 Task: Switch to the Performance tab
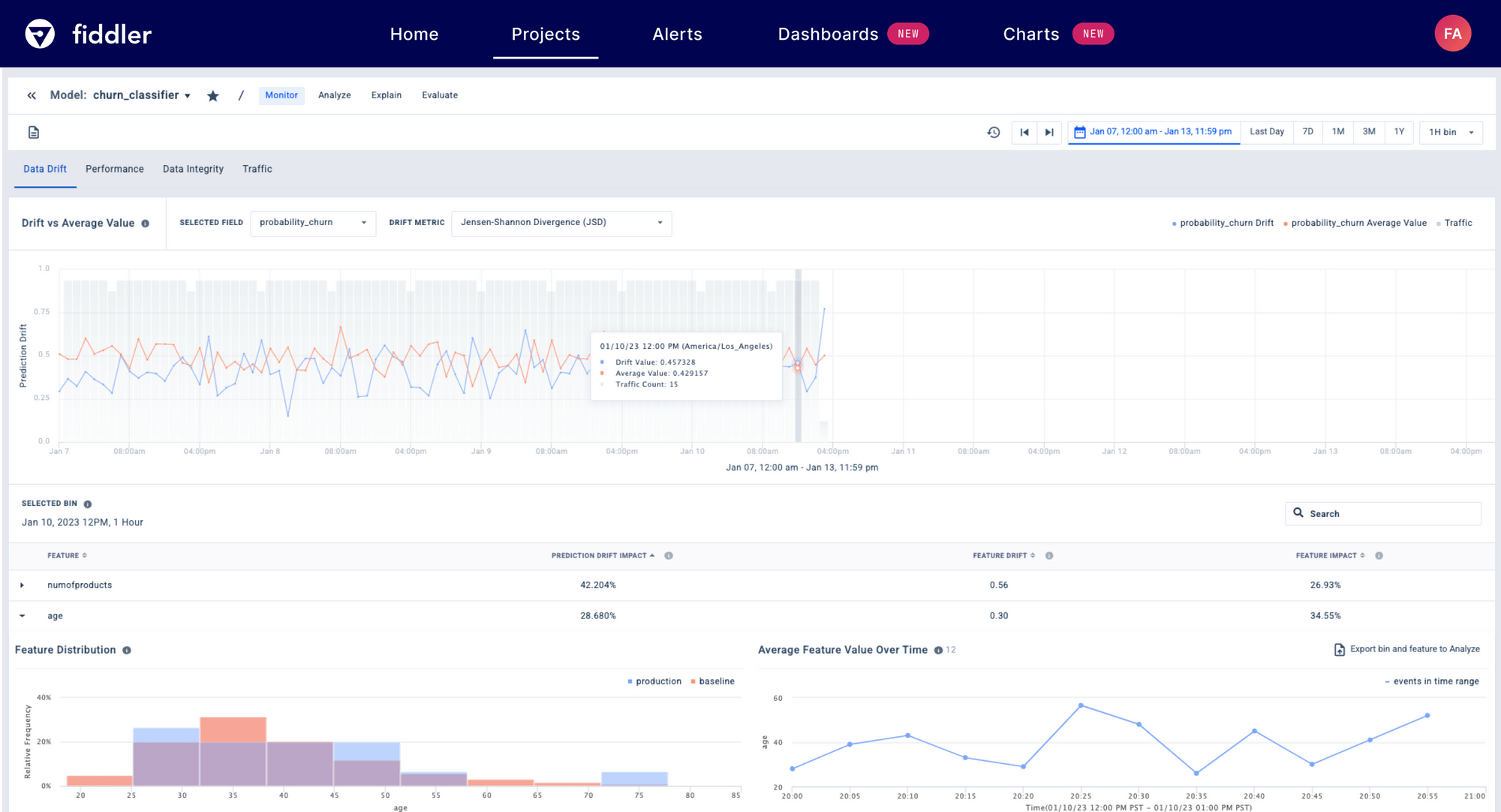click(x=114, y=169)
